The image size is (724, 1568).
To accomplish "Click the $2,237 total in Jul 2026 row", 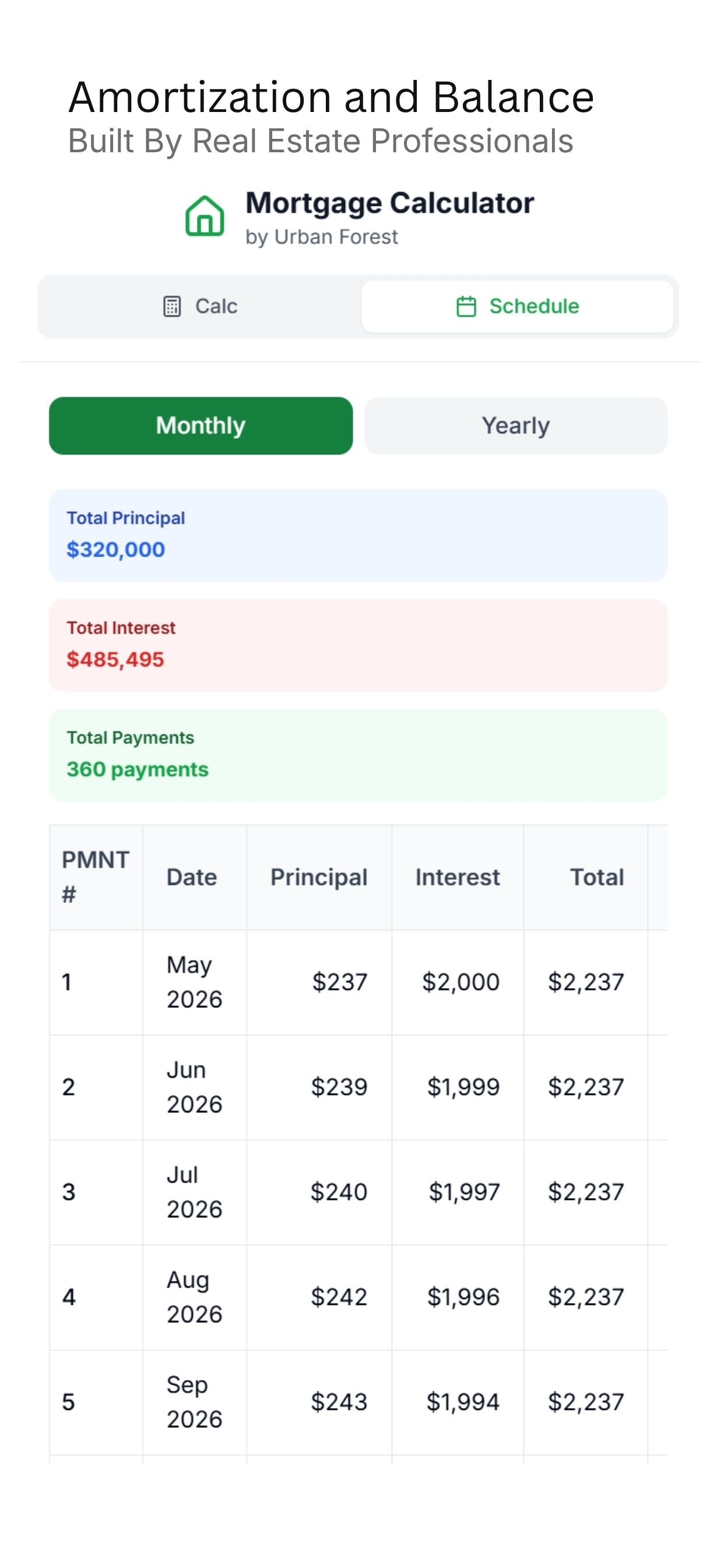I will [585, 1192].
